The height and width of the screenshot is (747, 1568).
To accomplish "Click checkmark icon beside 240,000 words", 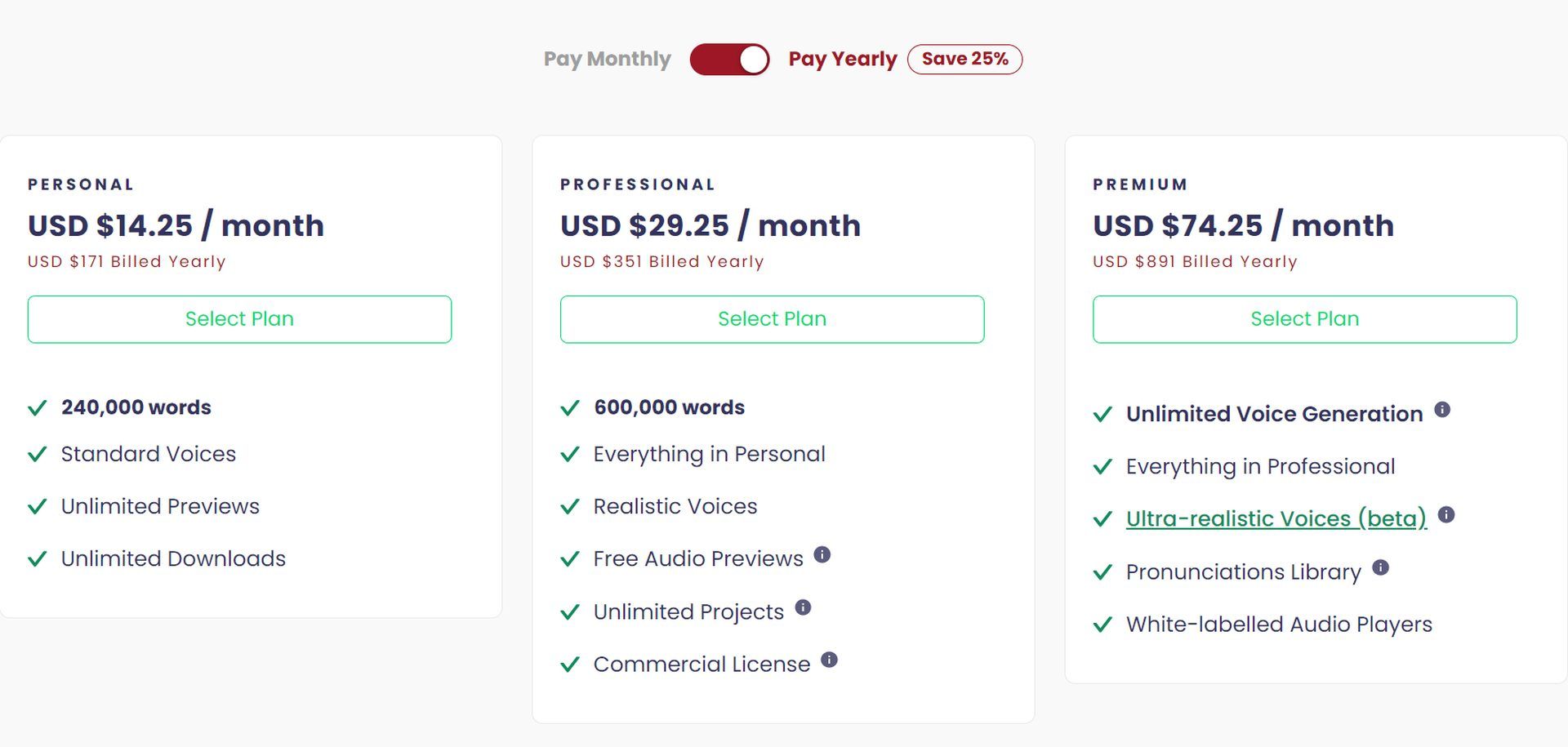I will 38,407.
